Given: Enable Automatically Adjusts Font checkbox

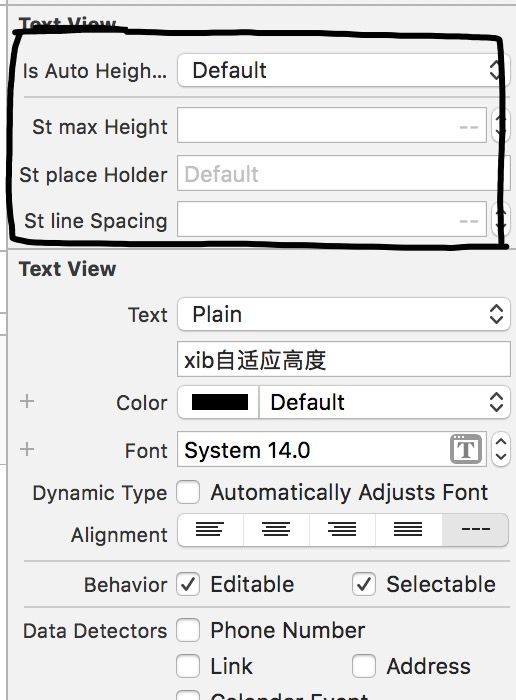Looking at the screenshot, I should click(188, 492).
